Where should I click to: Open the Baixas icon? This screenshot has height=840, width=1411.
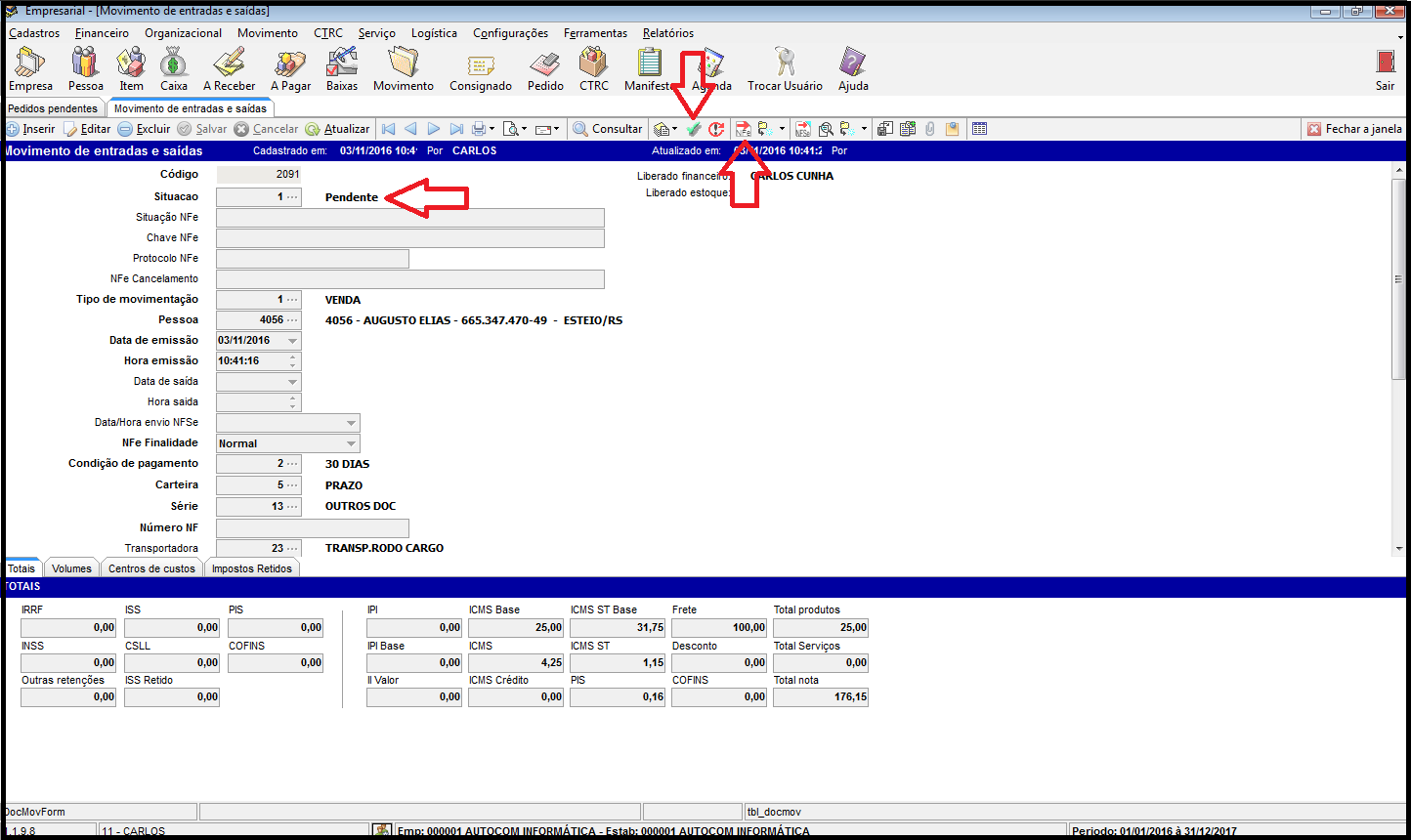342,68
